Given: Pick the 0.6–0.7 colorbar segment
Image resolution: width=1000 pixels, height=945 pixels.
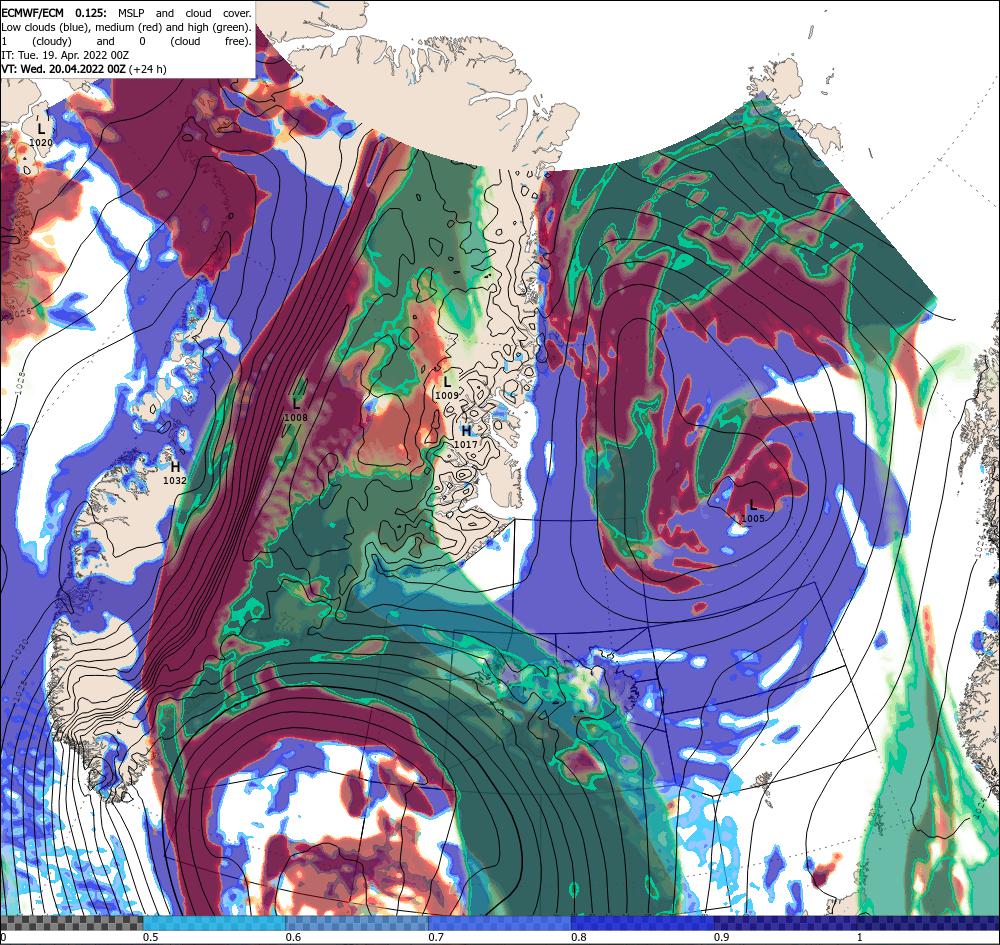Looking at the screenshot, I should click(357, 923).
